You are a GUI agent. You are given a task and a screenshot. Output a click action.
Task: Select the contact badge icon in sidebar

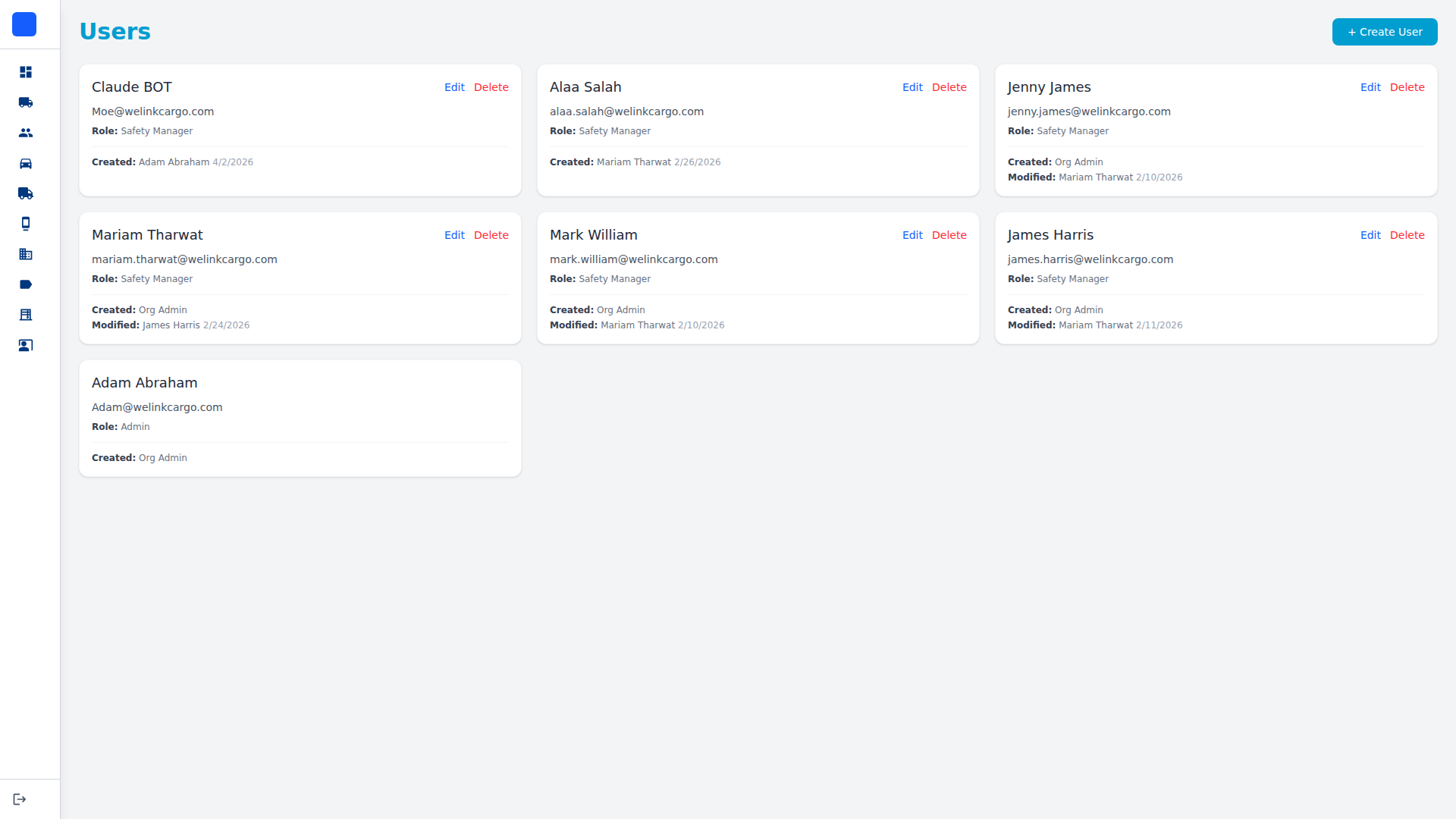coord(25,345)
